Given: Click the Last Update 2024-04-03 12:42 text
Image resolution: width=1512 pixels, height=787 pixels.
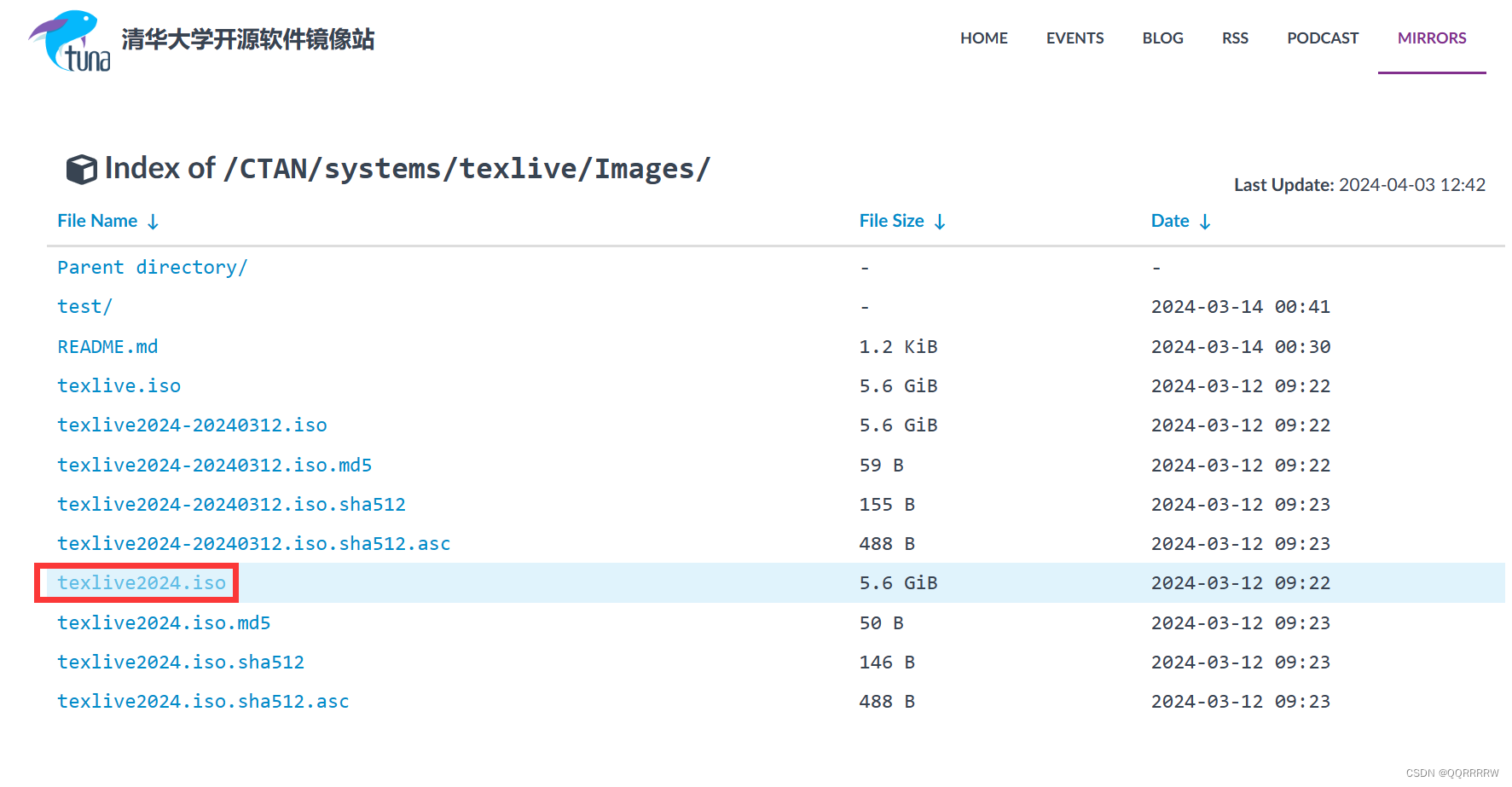Looking at the screenshot, I should pos(1359,185).
